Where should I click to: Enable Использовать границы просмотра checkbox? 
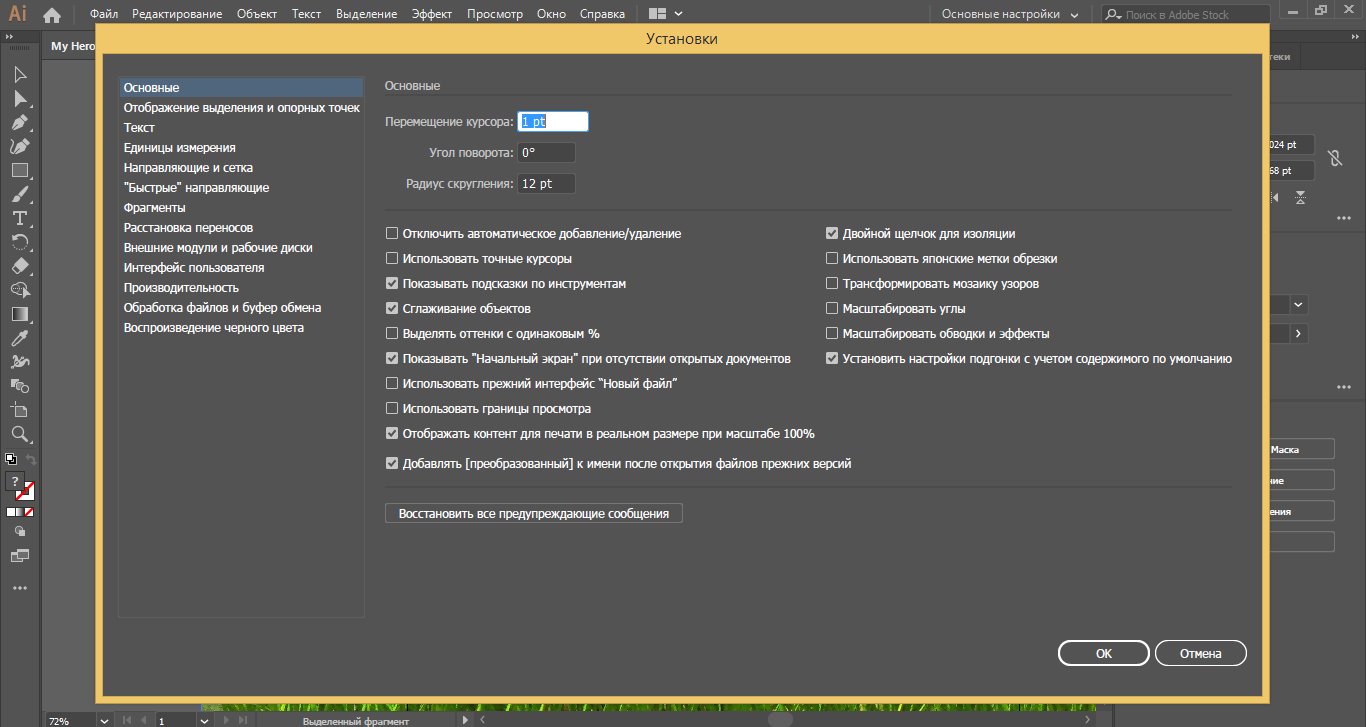(x=392, y=408)
